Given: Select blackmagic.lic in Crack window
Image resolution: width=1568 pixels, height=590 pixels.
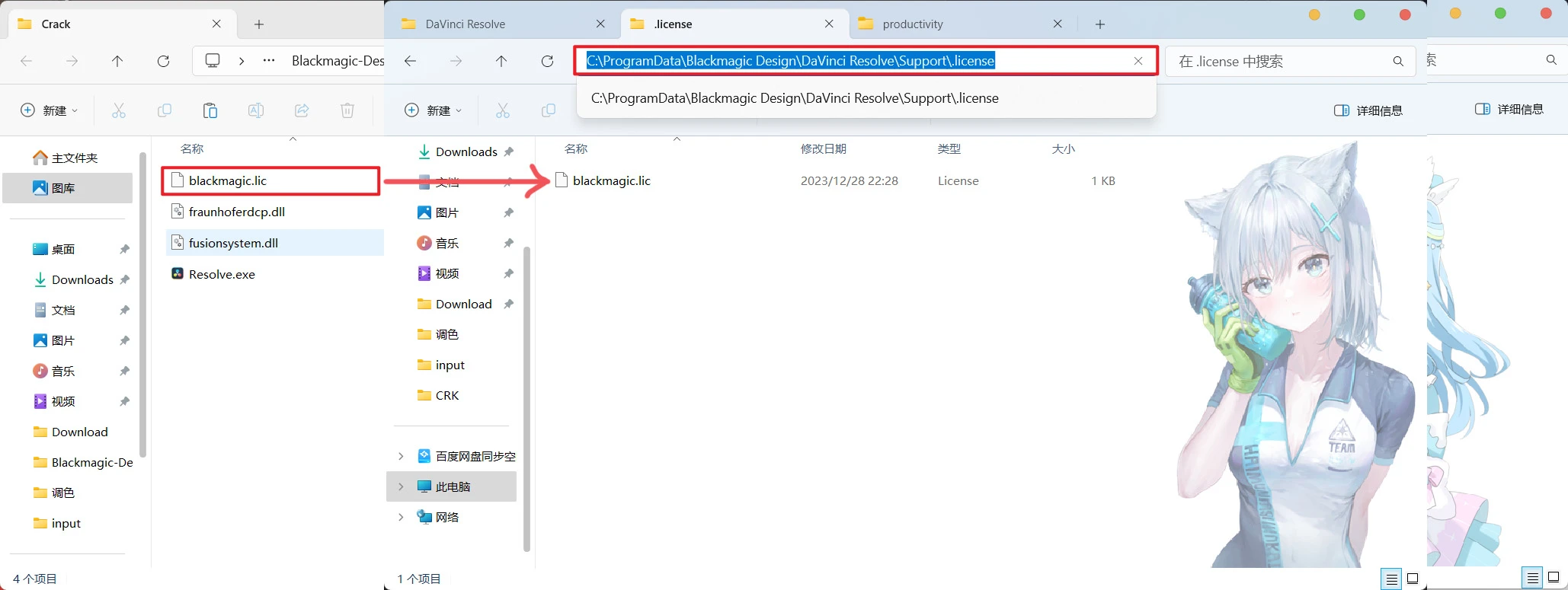Looking at the screenshot, I should tap(270, 180).
